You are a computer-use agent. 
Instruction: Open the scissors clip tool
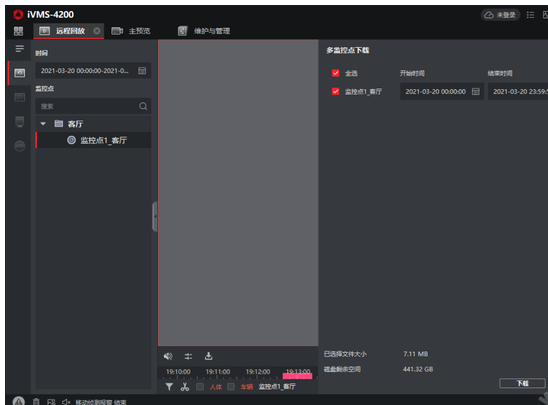pyautogui.click(x=185, y=386)
